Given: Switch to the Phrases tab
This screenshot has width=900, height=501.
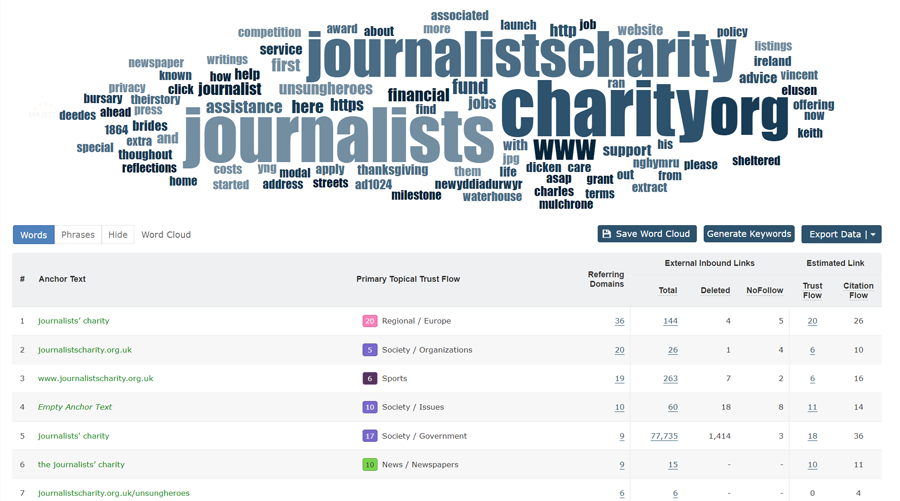Looking at the screenshot, I should (x=78, y=235).
